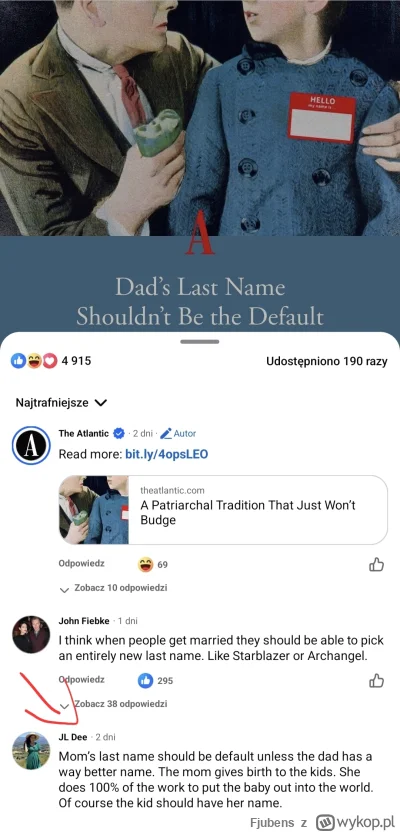Click Odpowiedz under John Fiebke's comment
400x832 pixels.
coord(81,679)
